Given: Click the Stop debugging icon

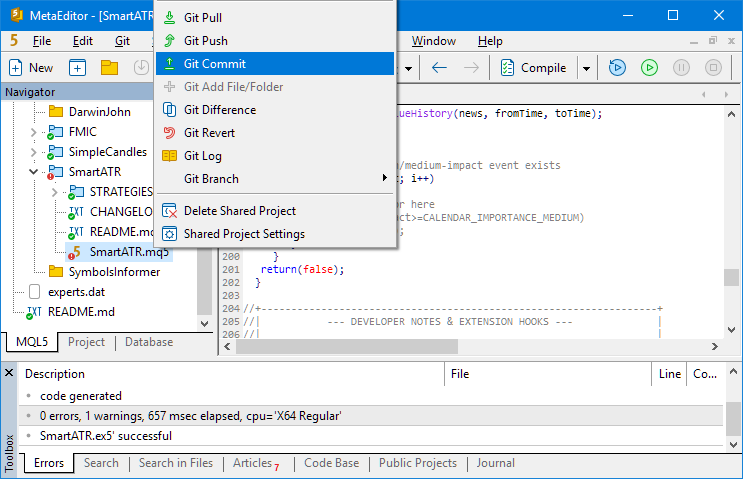Looking at the screenshot, I should (713, 68).
